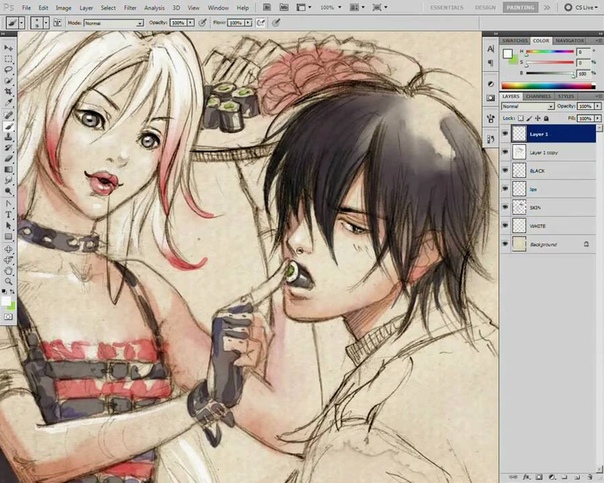Switch to Design workspace
This screenshot has width=604, height=483.
tap(485, 7)
